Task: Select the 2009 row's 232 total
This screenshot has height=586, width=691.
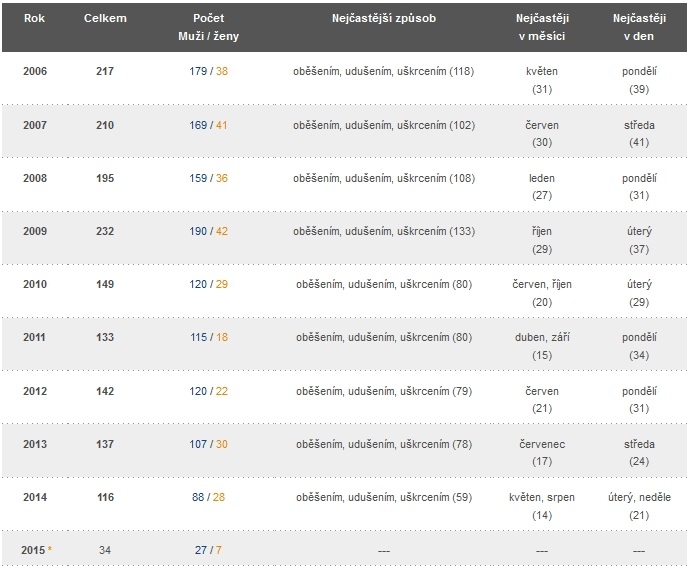Action: (105, 231)
